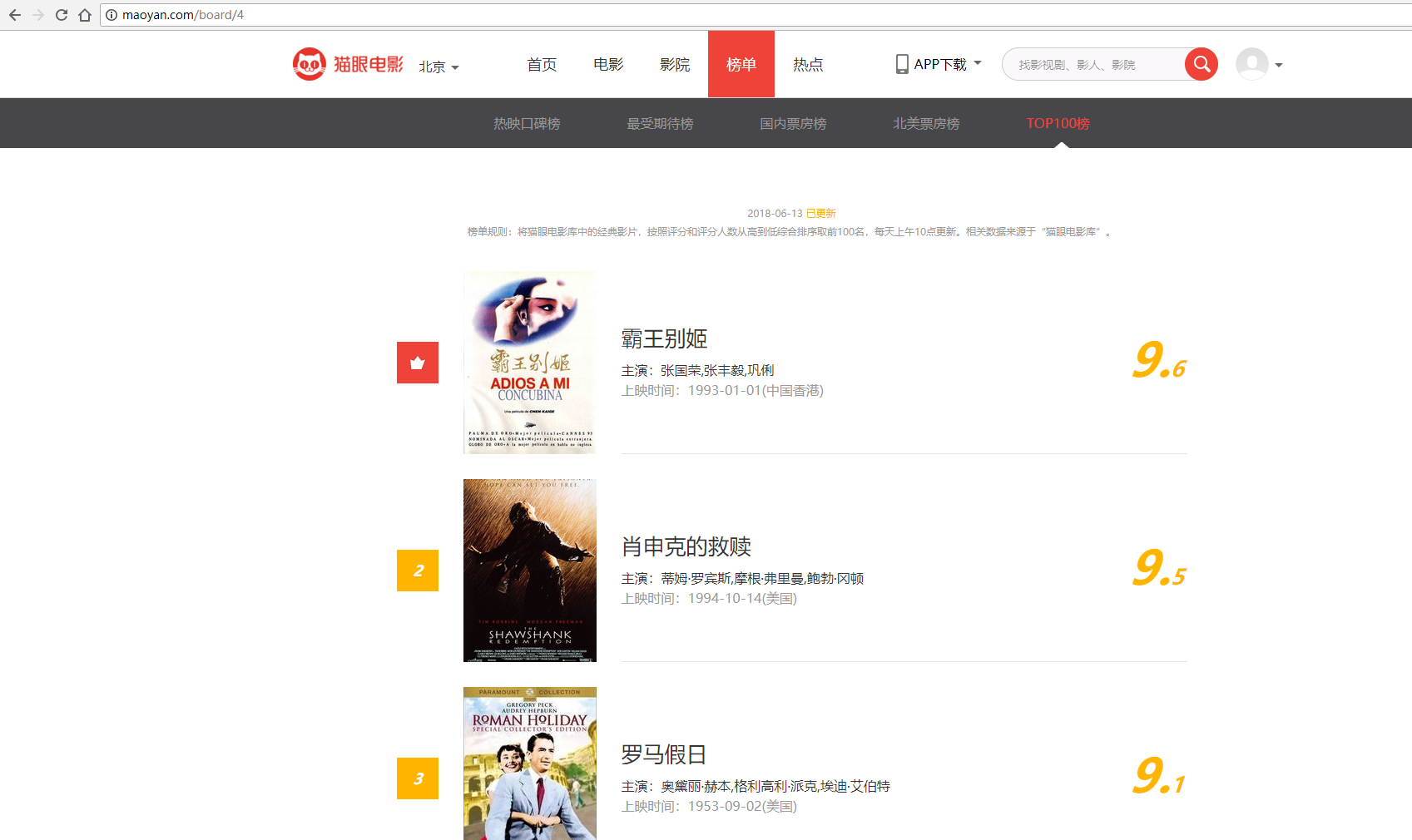Click 主演：张国荣,张丰毅,巩俐 text
1412x840 pixels.
(x=697, y=370)
